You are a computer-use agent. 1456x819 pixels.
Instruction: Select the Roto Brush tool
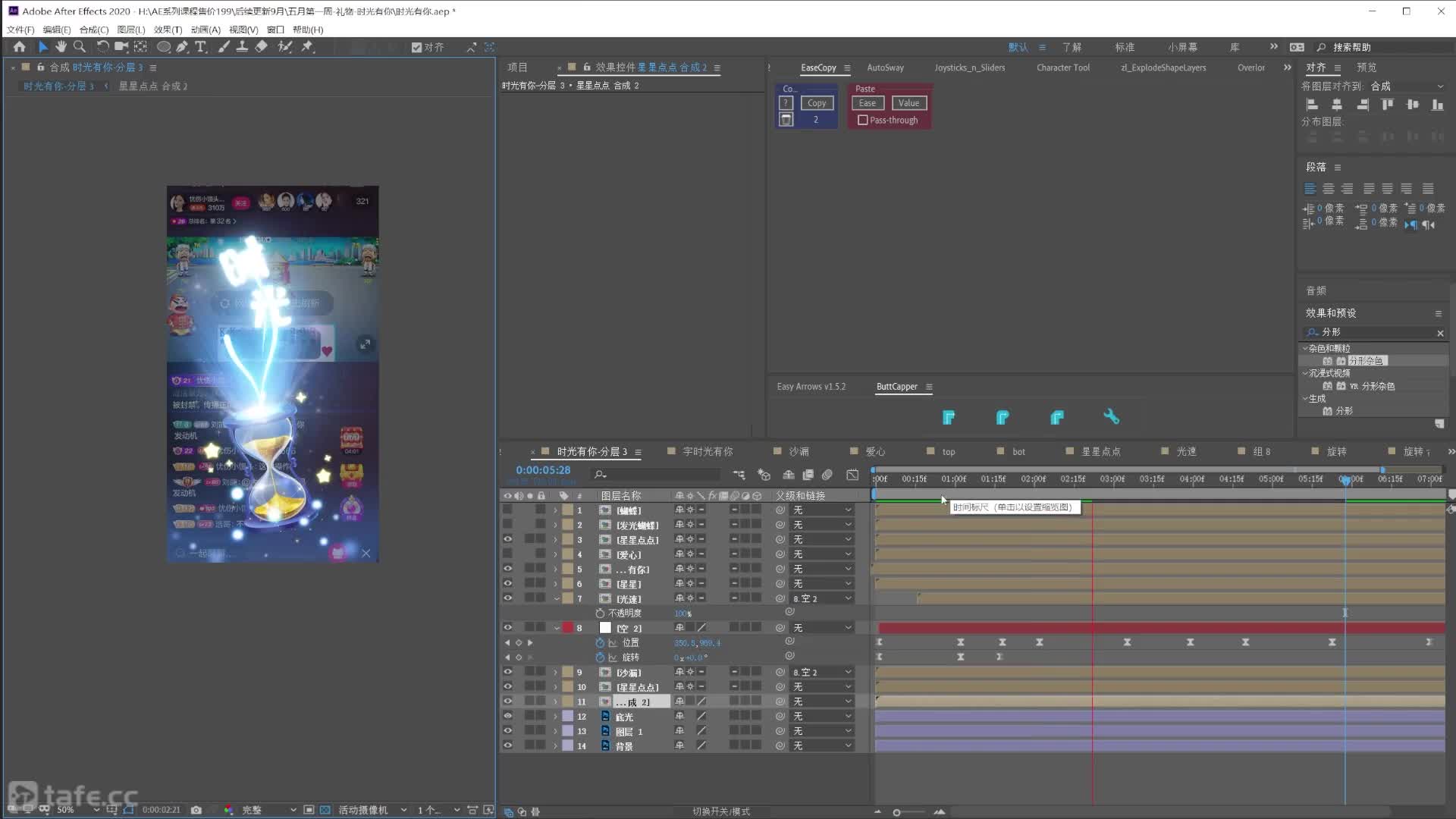pyautogui.click(x=285, y=47)
